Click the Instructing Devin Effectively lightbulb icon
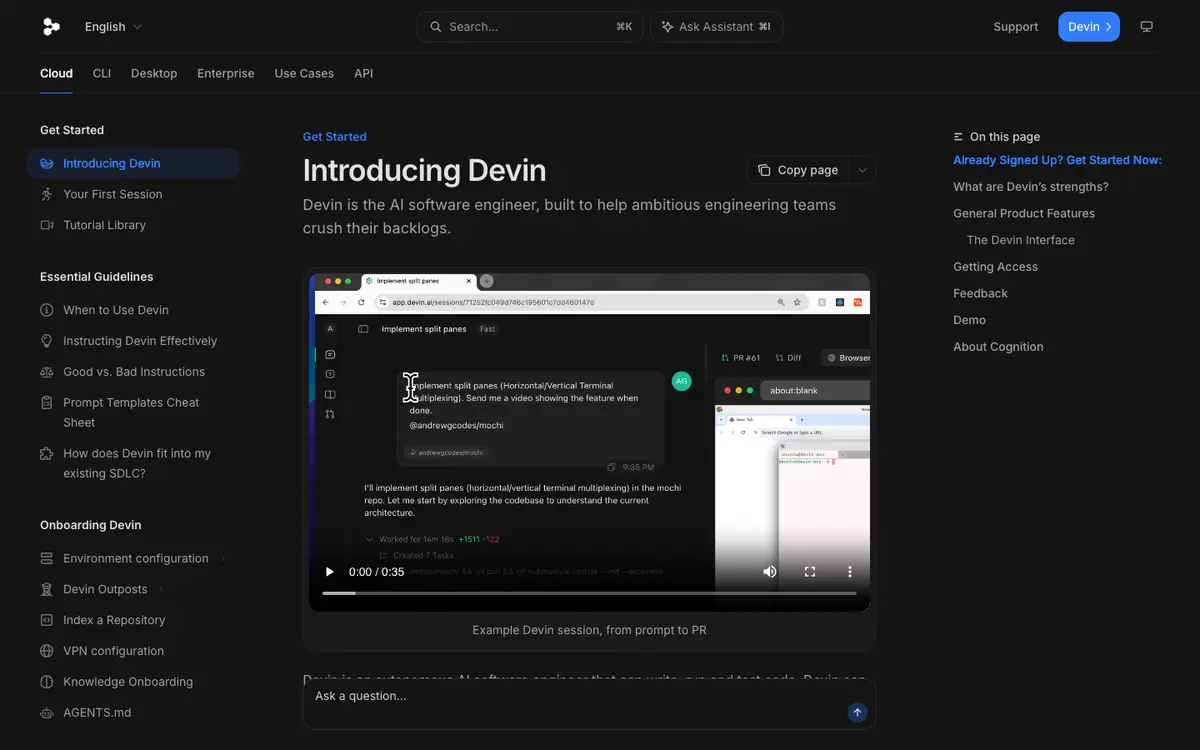The height and width of the screenshot is (750, 1200). pyautogui.click(x=47, y=341)
